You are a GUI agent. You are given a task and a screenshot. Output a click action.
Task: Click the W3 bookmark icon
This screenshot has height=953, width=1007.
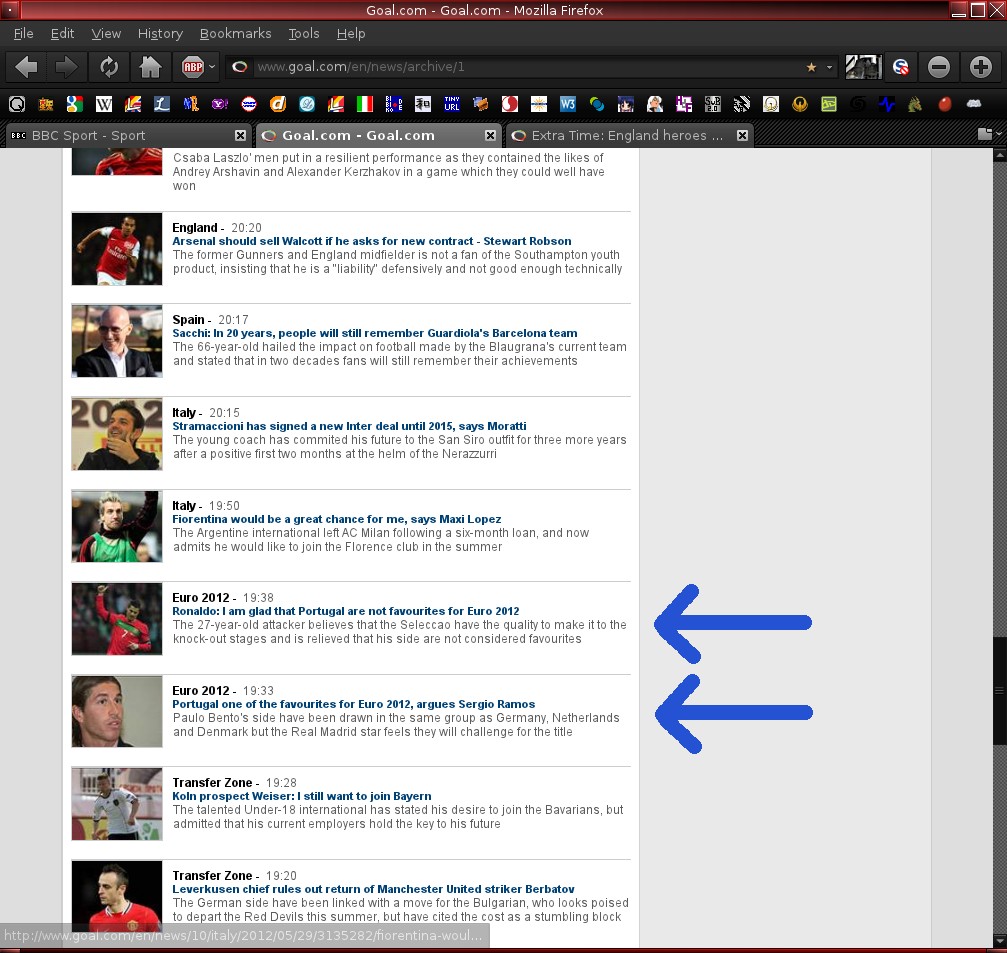[568, 104]
